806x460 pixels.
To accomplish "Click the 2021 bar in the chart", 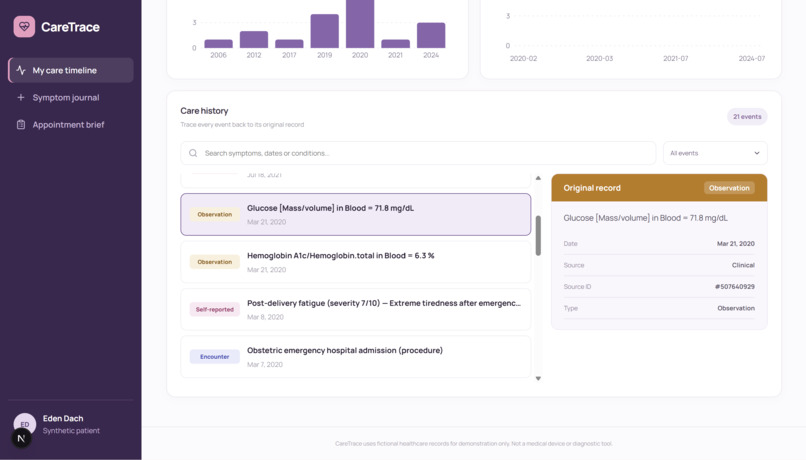I will [395, 44].
